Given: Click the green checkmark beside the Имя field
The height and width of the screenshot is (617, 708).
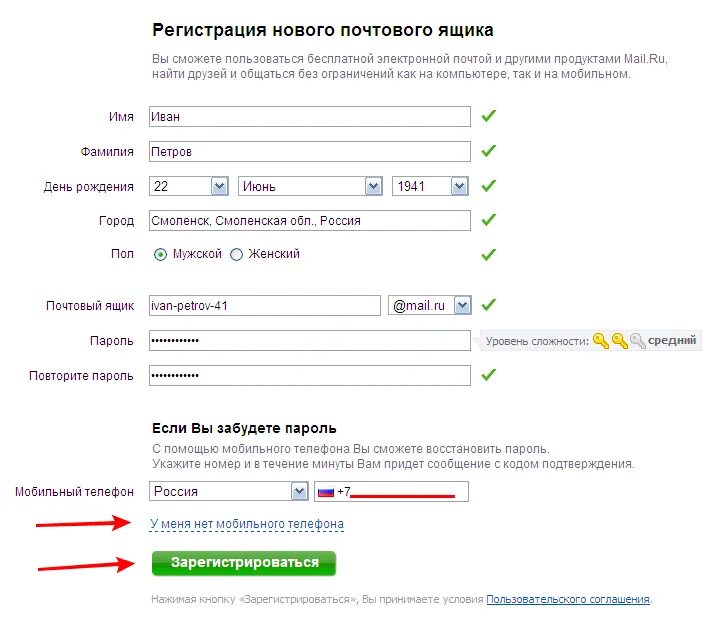Looking at the screenshot, I should [489, 116].
